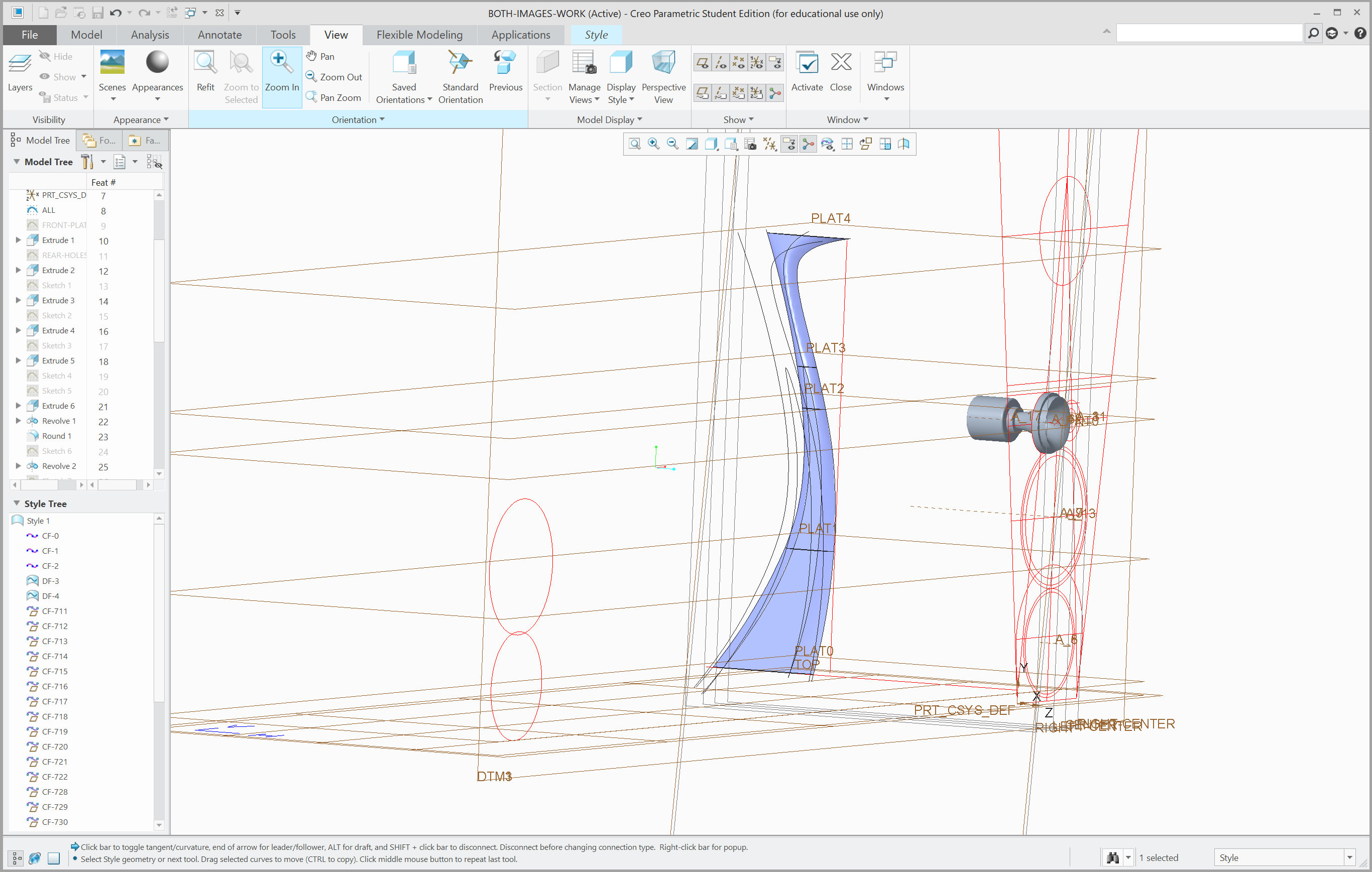Open the Scenes gallery icon
Image resolution: width=1372 pixels, height=872 pixels.
112,63
